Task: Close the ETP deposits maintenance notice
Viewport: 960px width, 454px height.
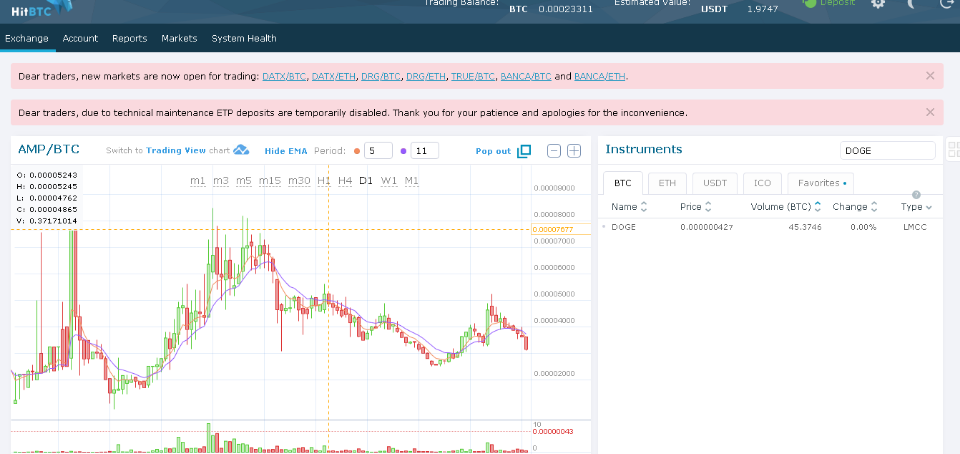Action: [930, 112]
